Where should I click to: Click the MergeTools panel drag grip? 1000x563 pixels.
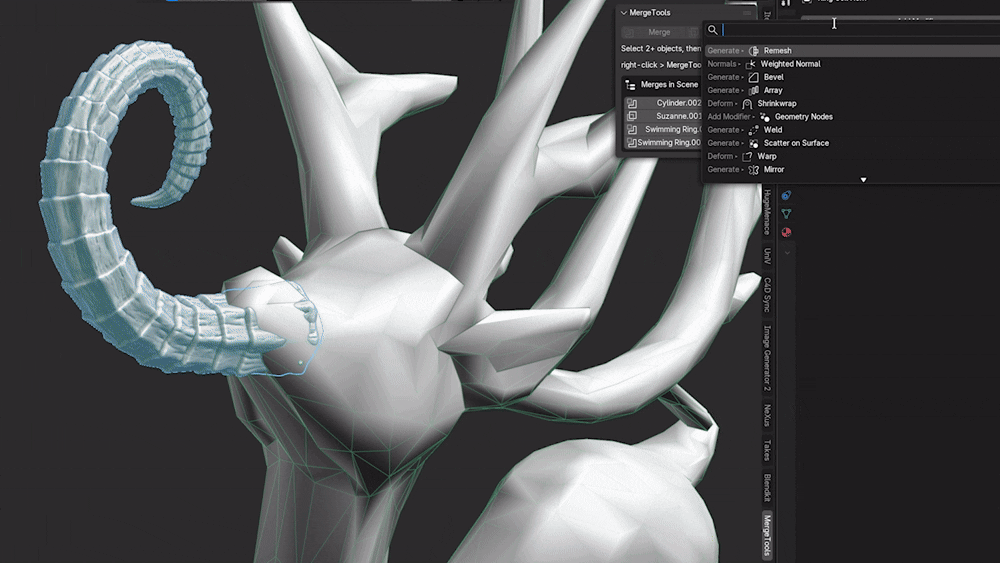click(x=747, y=13)
